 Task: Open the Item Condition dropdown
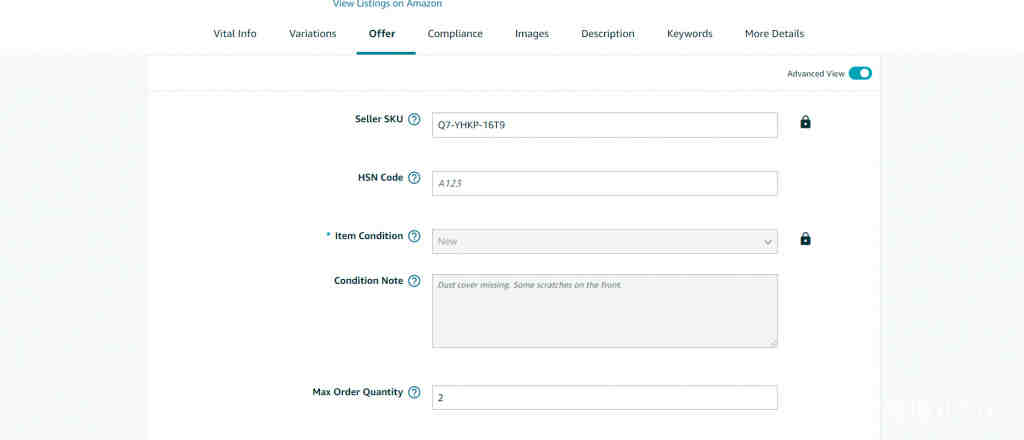(x=605, y=241)
